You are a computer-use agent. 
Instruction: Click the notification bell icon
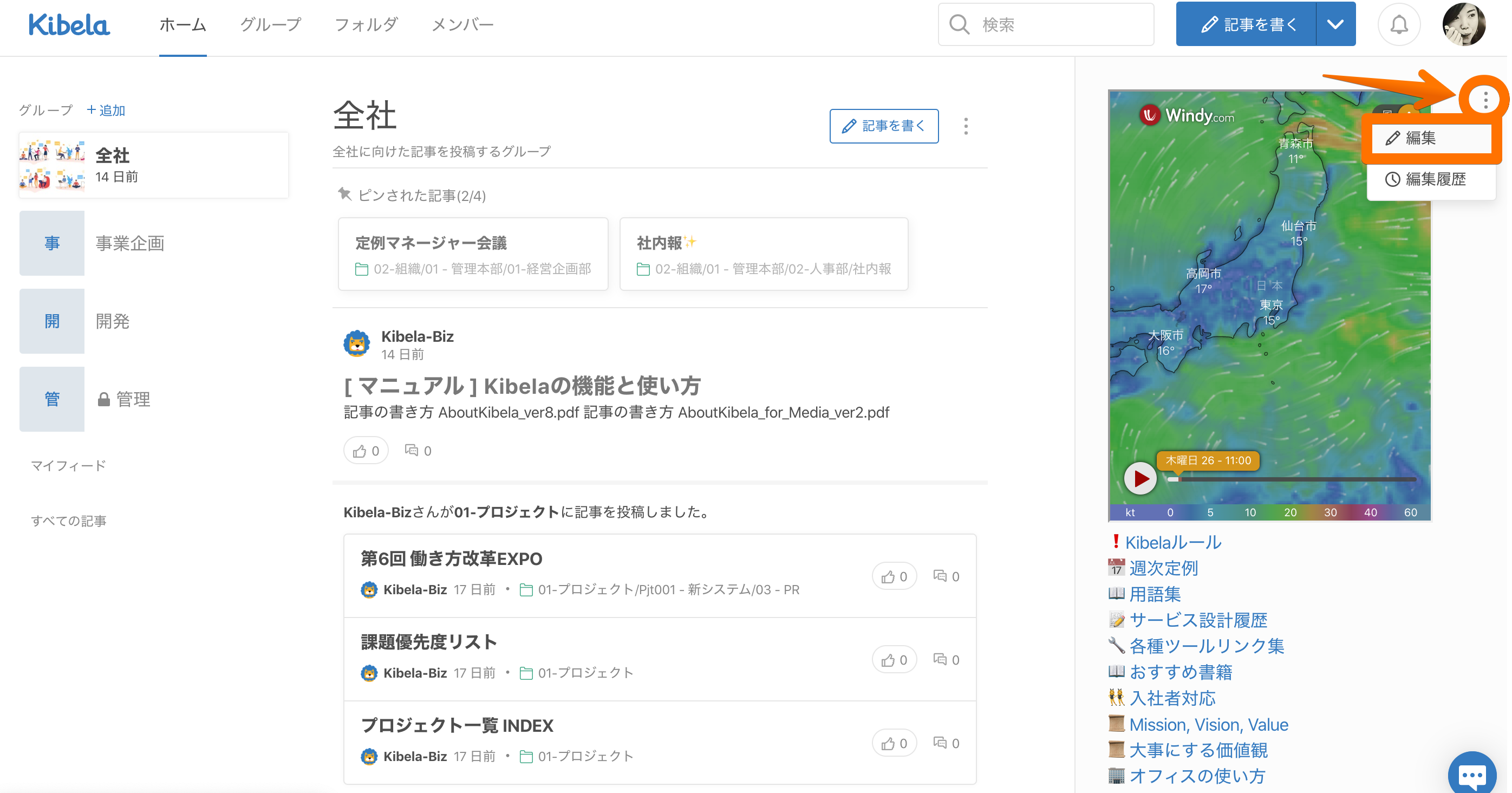1399,25
